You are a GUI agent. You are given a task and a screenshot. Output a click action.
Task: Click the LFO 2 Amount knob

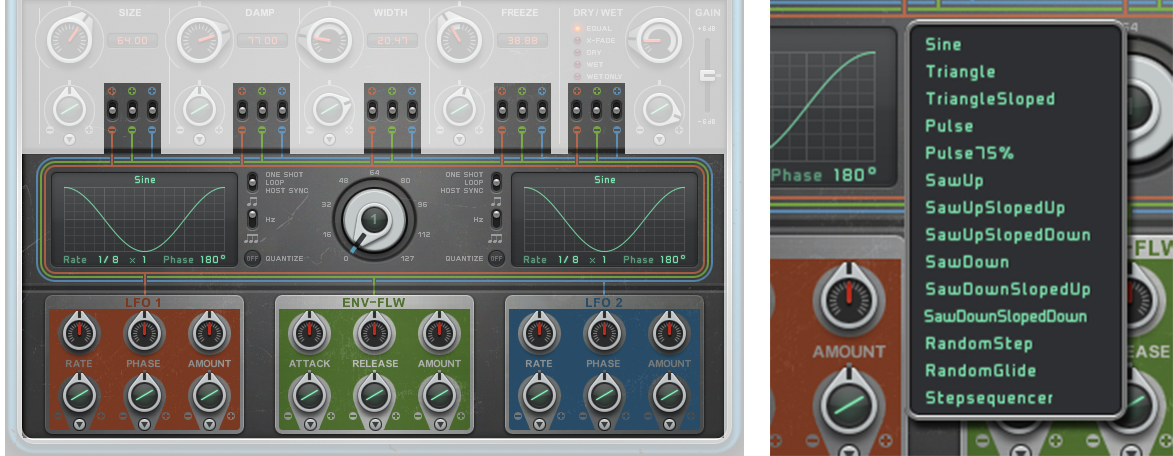click(x=669, y=331)
